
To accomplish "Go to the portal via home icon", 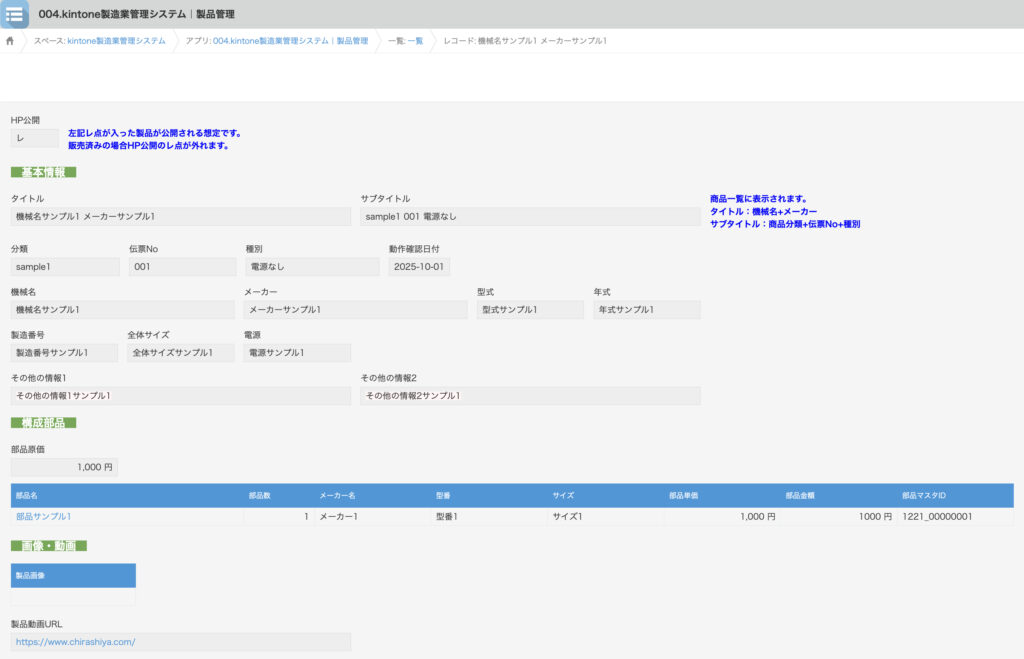I will 10,41.
